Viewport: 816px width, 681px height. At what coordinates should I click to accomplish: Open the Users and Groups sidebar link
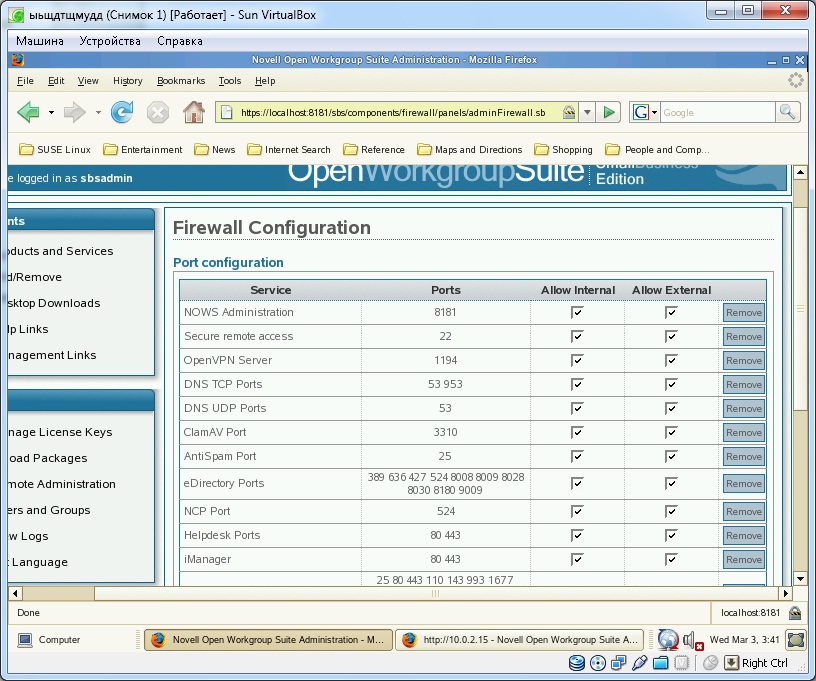click(x=49, y=510)
